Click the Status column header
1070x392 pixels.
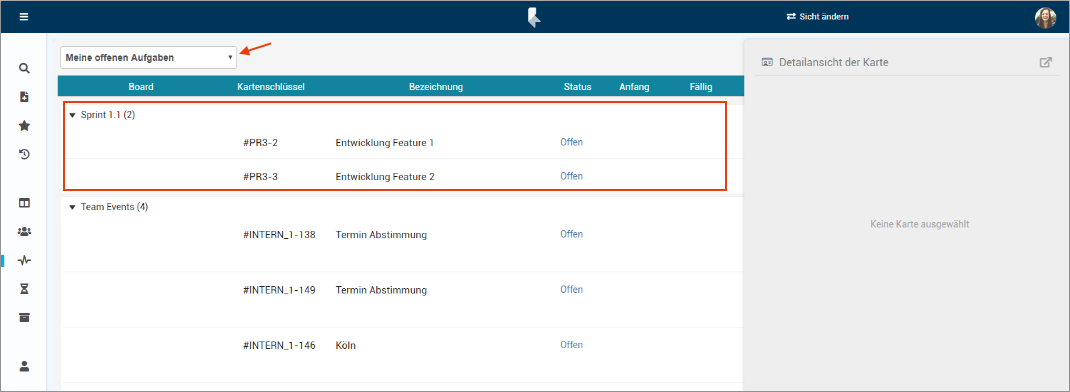click(577, 87)
